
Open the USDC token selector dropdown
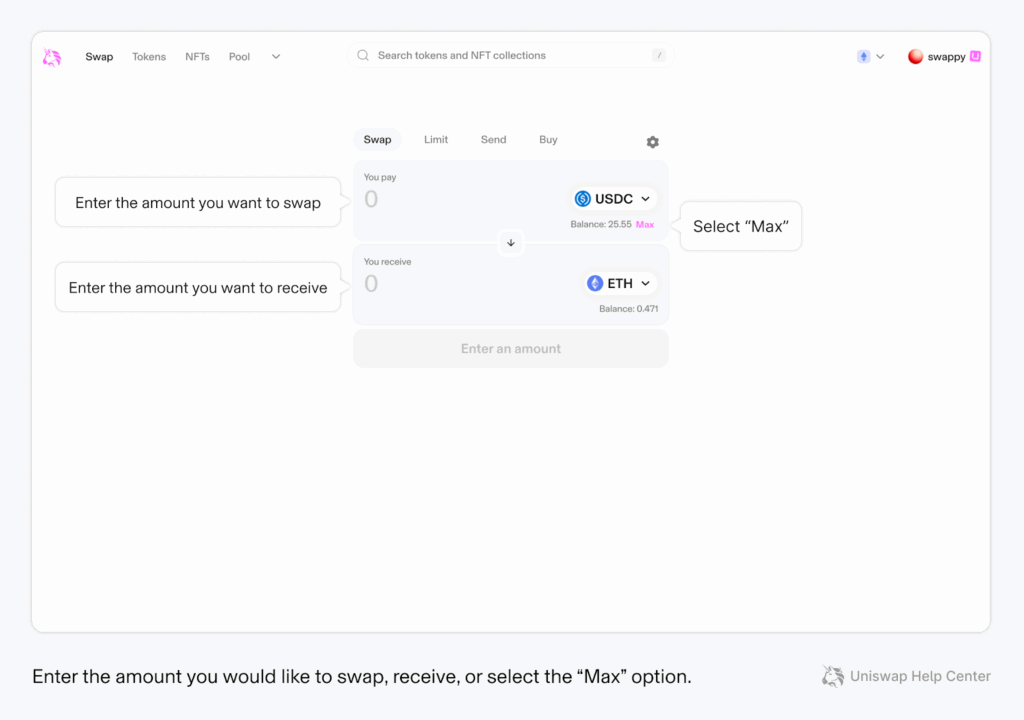(x=614, y=199)
